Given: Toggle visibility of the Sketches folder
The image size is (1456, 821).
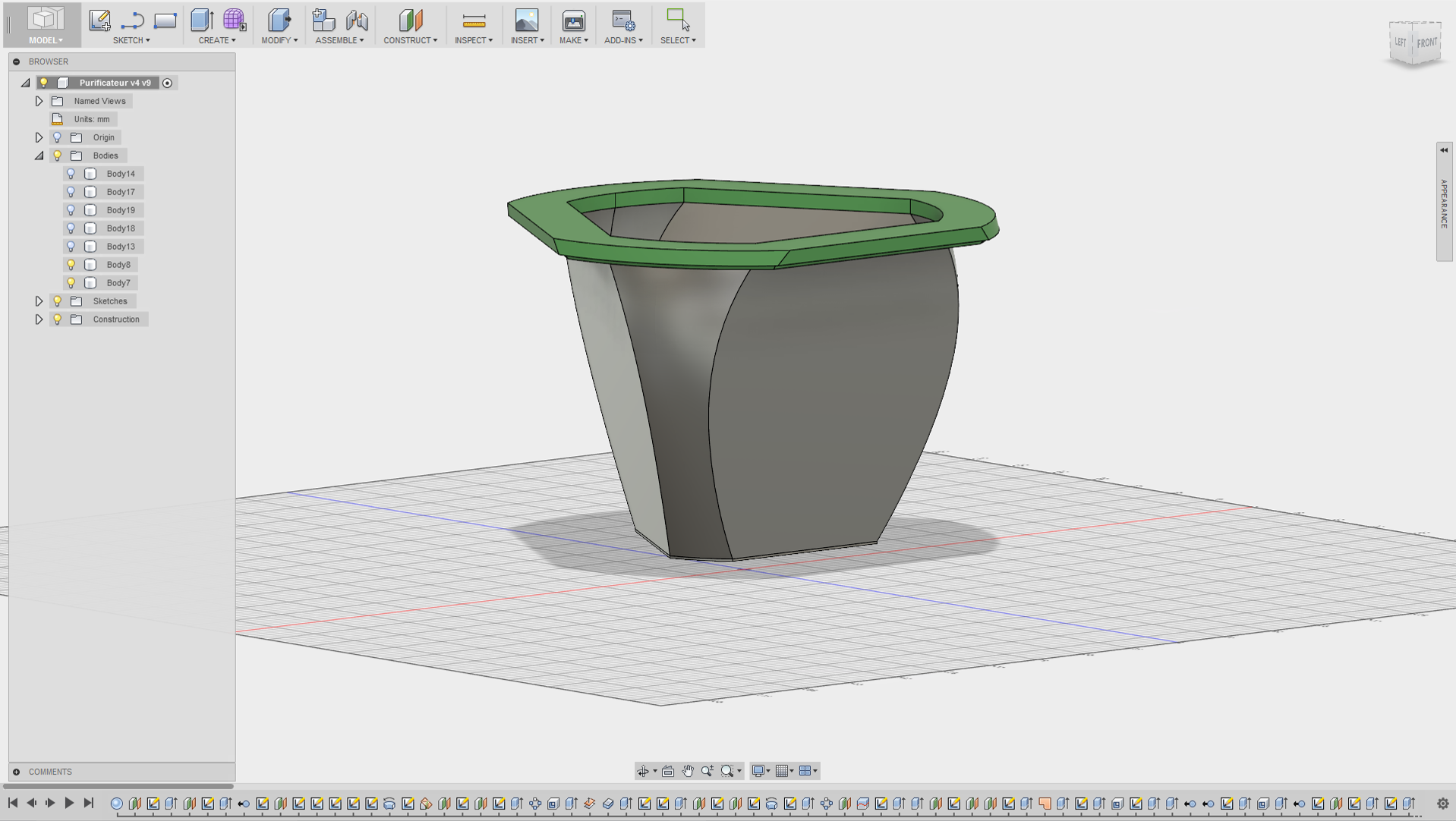Looking at the screenshot, I should coord(57,300).
